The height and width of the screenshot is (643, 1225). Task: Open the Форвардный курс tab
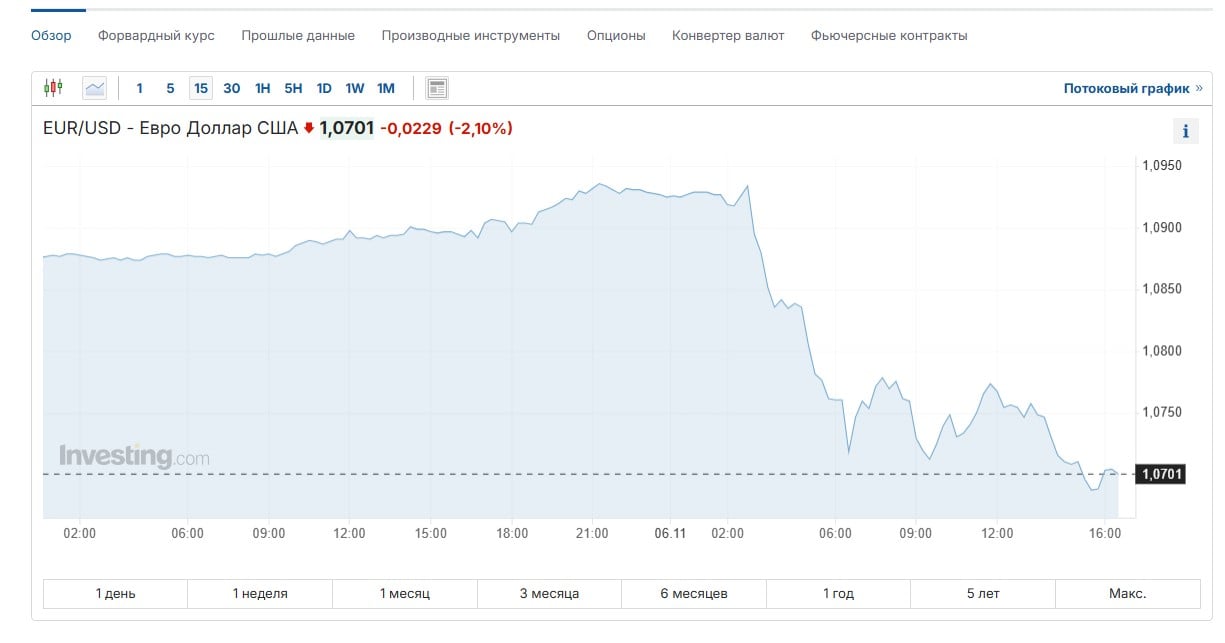[156, 35]
